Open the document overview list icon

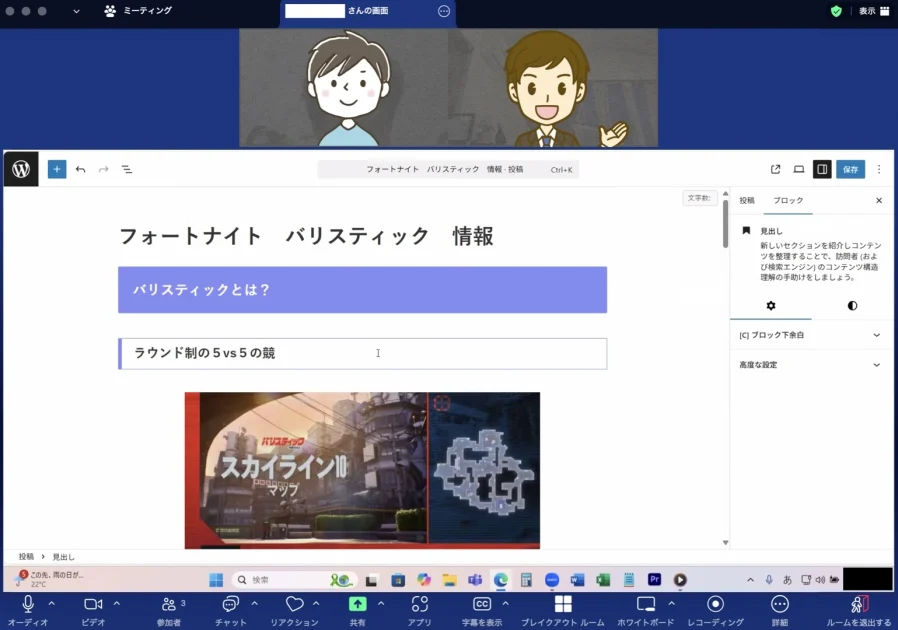[127, 169]
